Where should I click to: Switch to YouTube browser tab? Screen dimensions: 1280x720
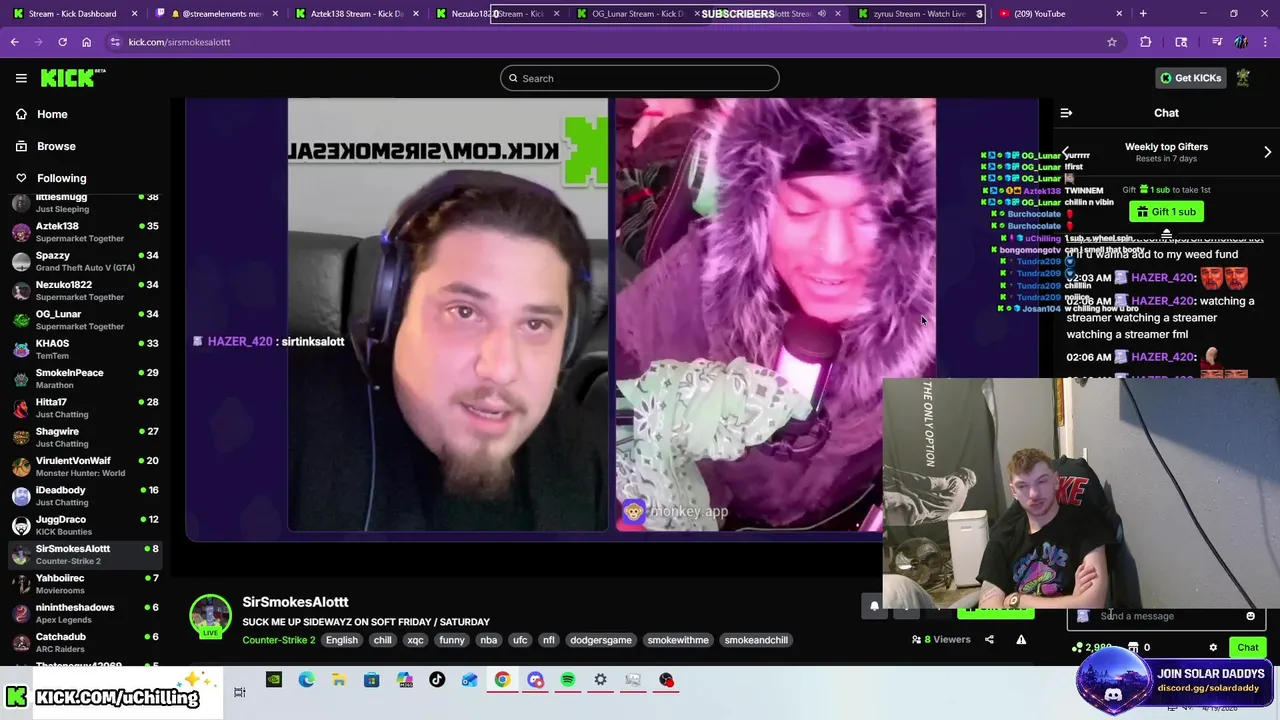click(x=1060, y=14)
